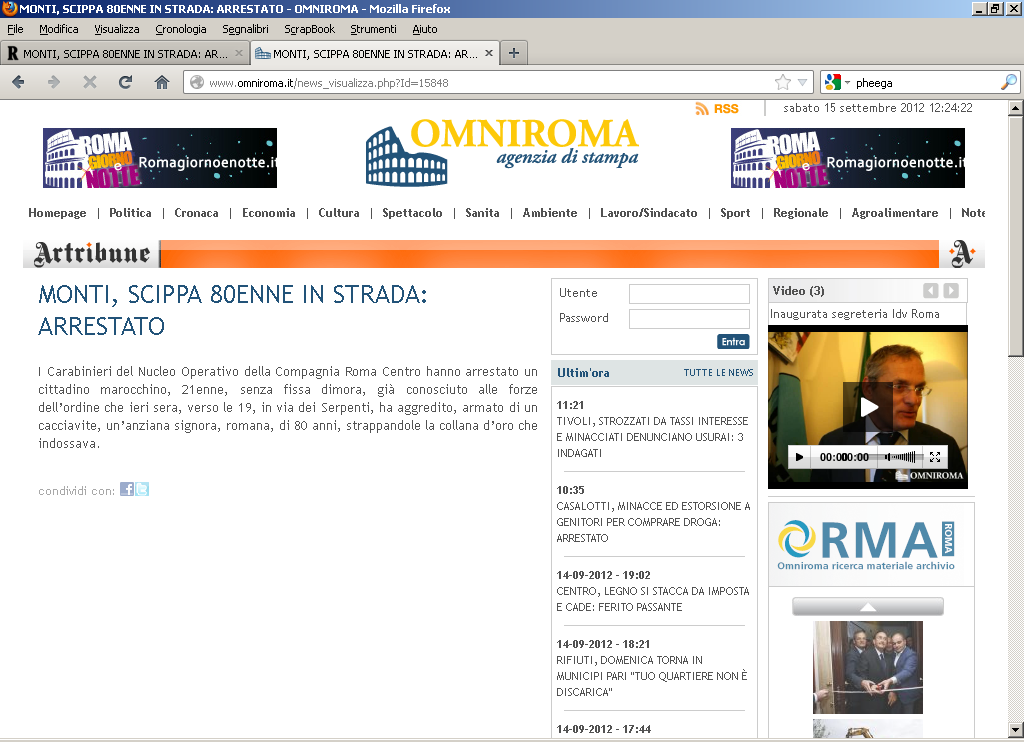This screenshot has height=742, width=1024.
Task: Open the browser home page
Action: [x=161, y=82]
